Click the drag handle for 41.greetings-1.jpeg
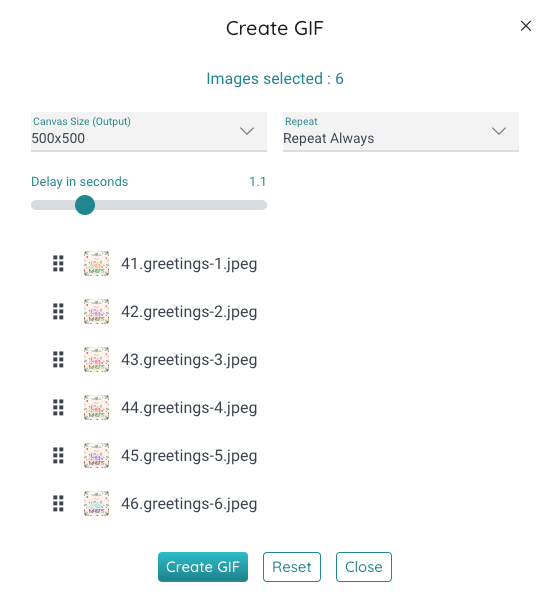This screenshot has width=548, height=609. click(x=58, y=264)
